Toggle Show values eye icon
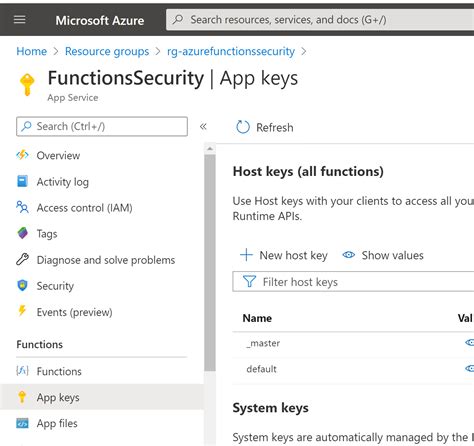This screenshot has width=474, height=446. click(349, 255)
